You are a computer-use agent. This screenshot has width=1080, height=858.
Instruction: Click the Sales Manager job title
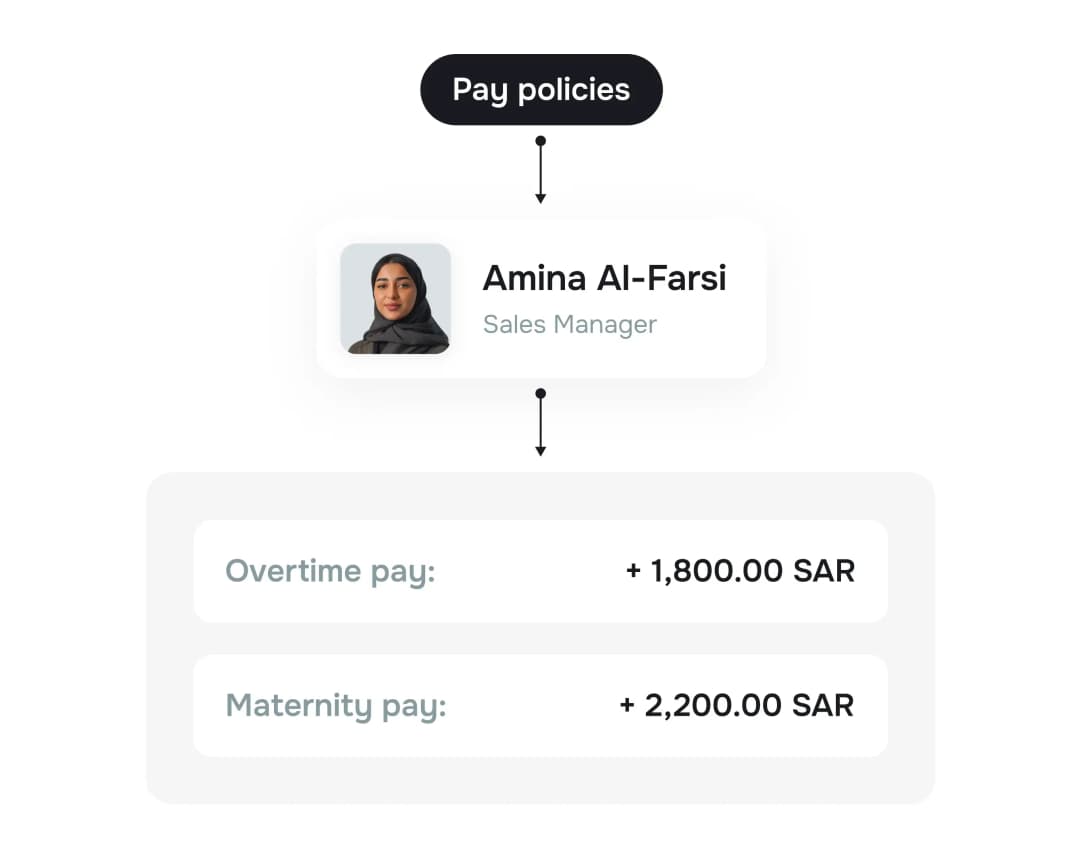(569, 324)
